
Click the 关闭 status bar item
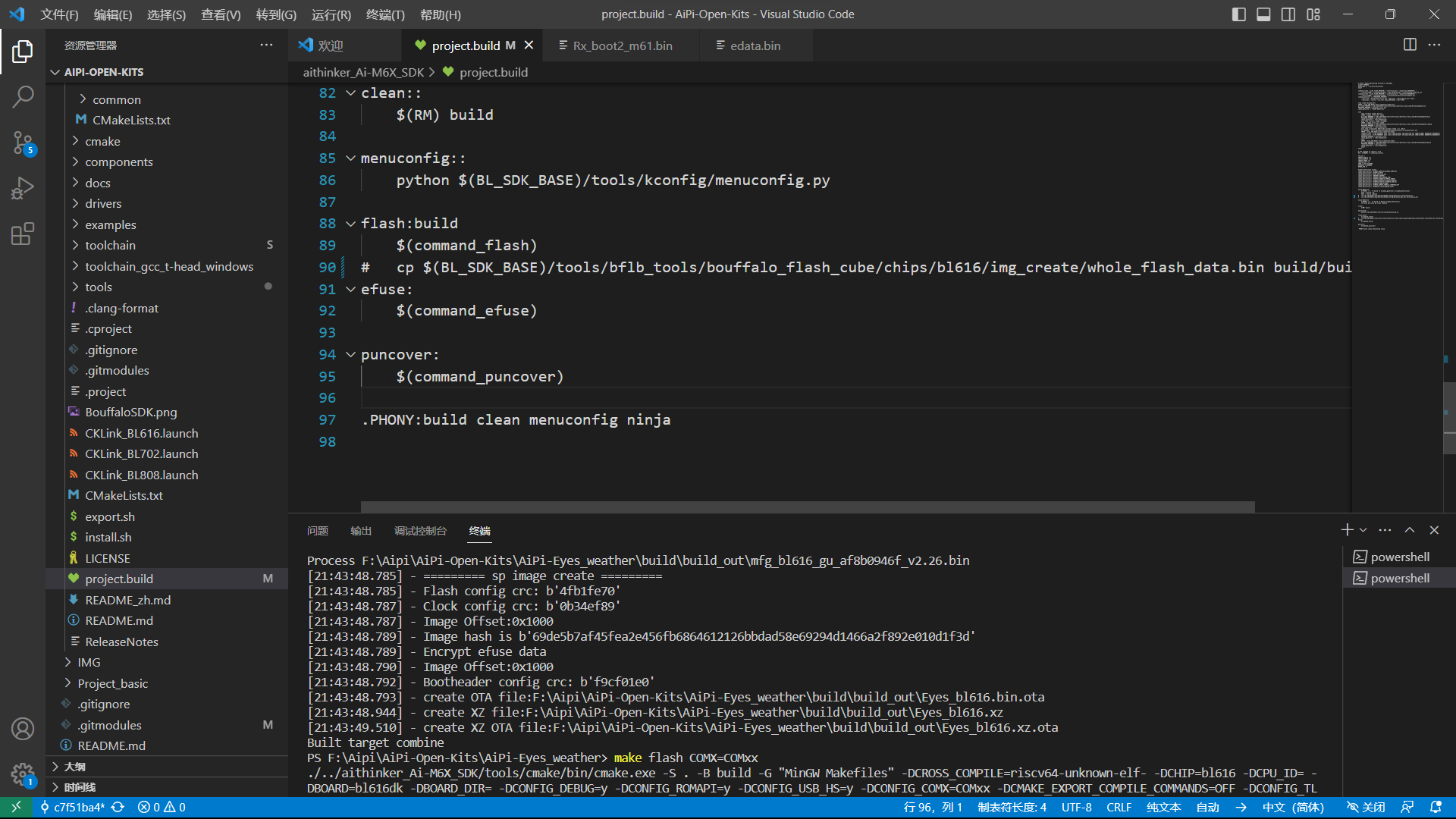(x=1365, y=808)
